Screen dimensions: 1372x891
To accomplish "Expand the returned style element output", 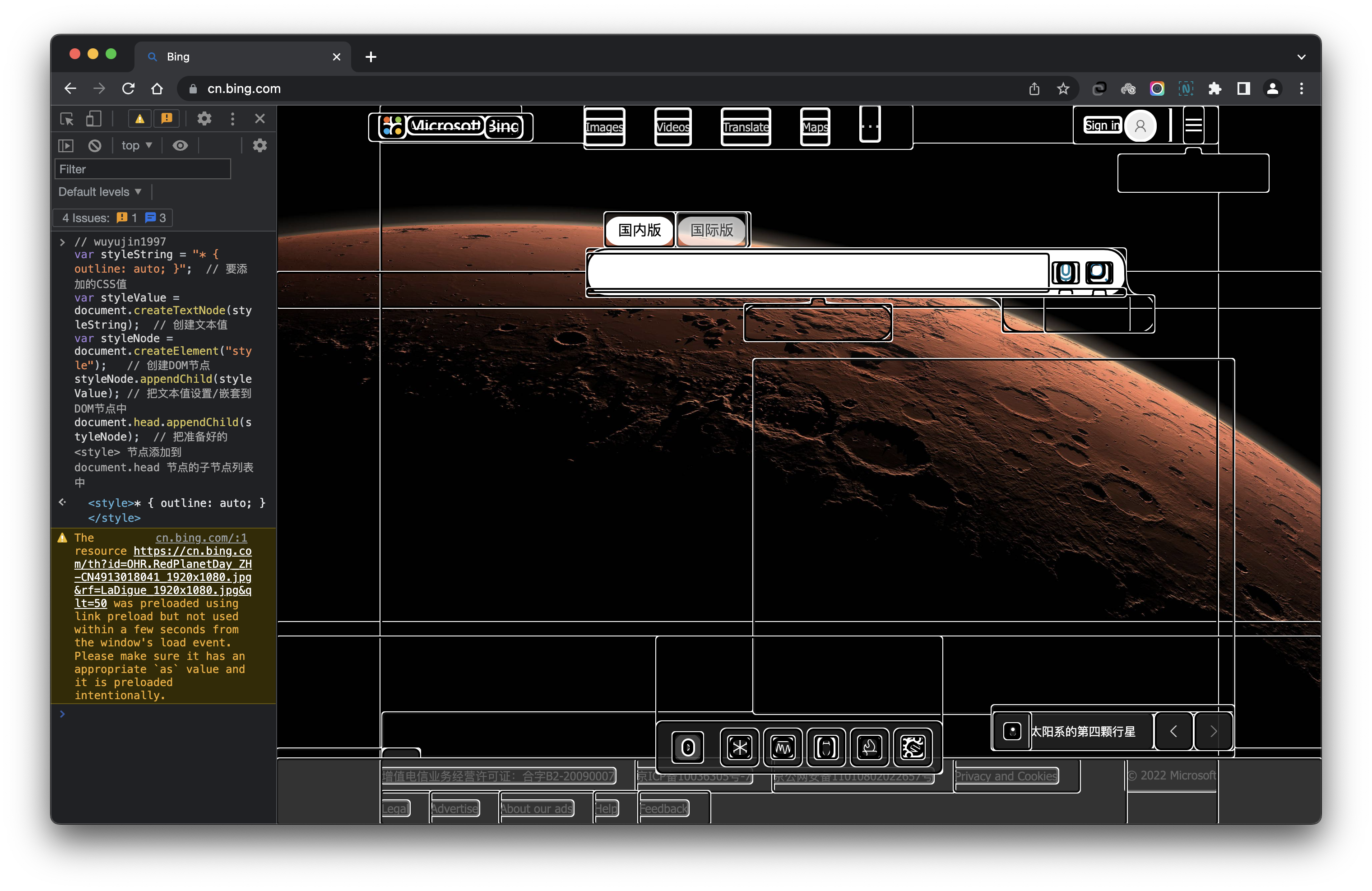I will (62, 502).
